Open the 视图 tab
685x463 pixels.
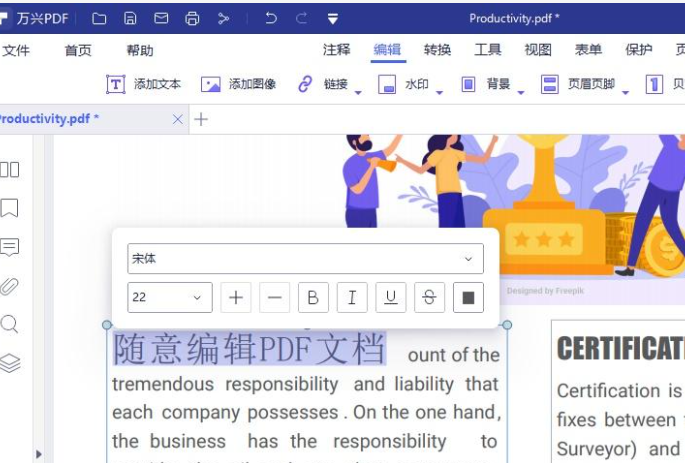click(538, 50)
